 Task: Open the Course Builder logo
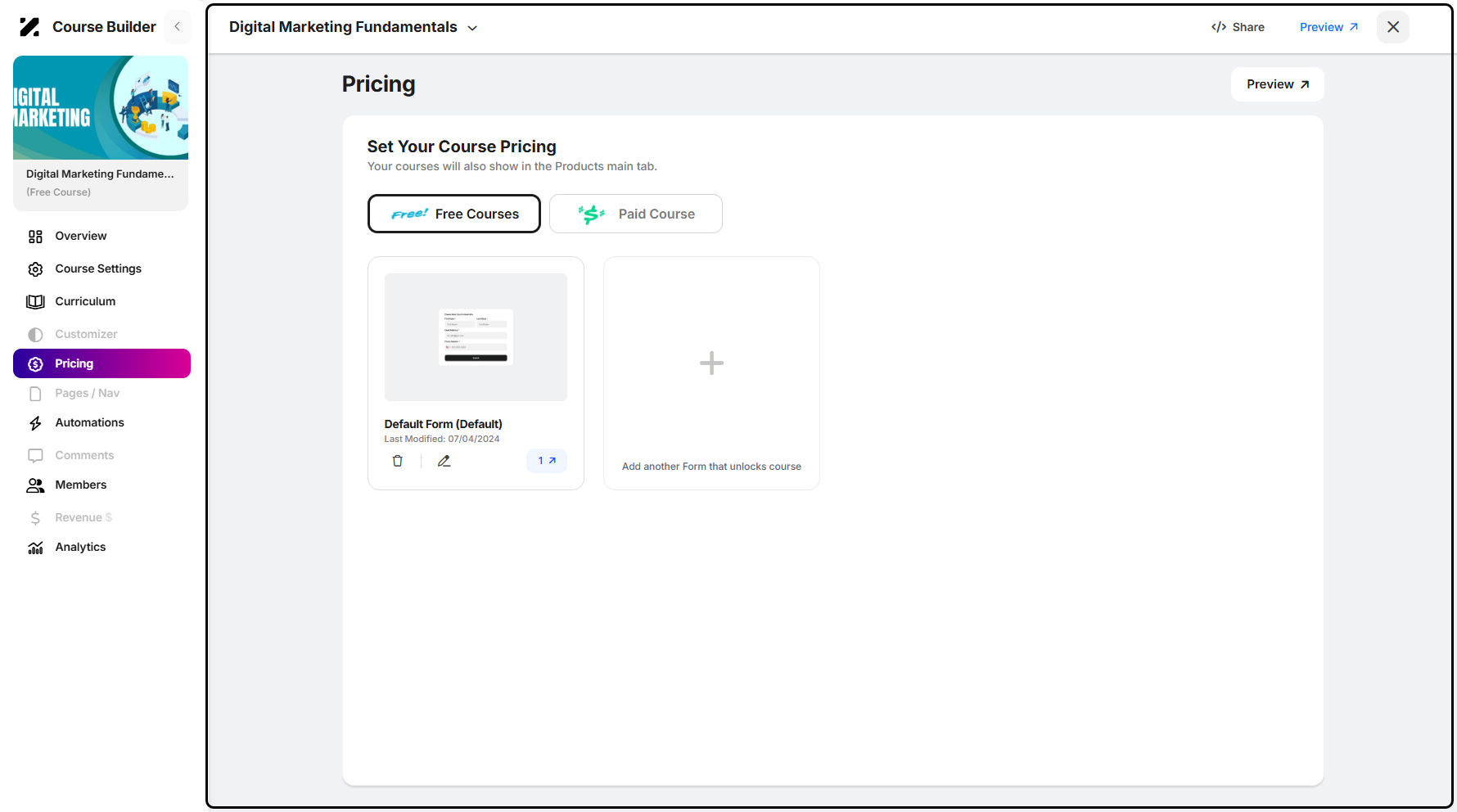tap(29, 27)
